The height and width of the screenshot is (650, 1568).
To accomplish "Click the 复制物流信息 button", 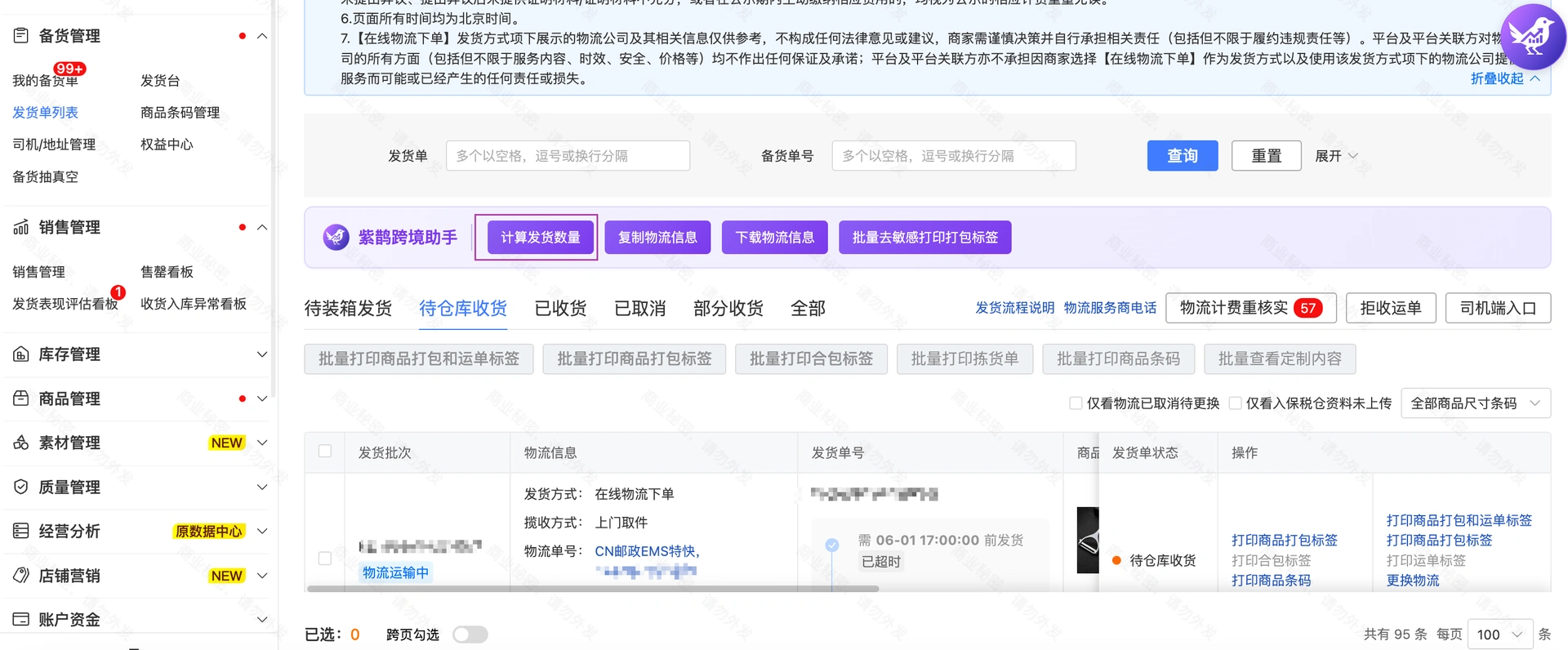I will (x=657, y=237).
